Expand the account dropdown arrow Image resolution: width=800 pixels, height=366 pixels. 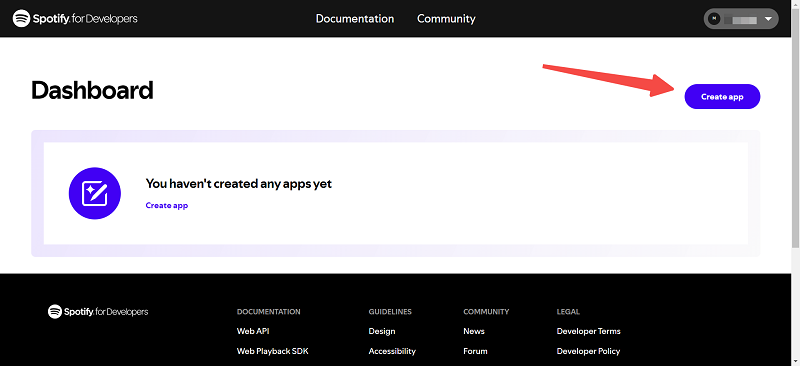[768, 19]
